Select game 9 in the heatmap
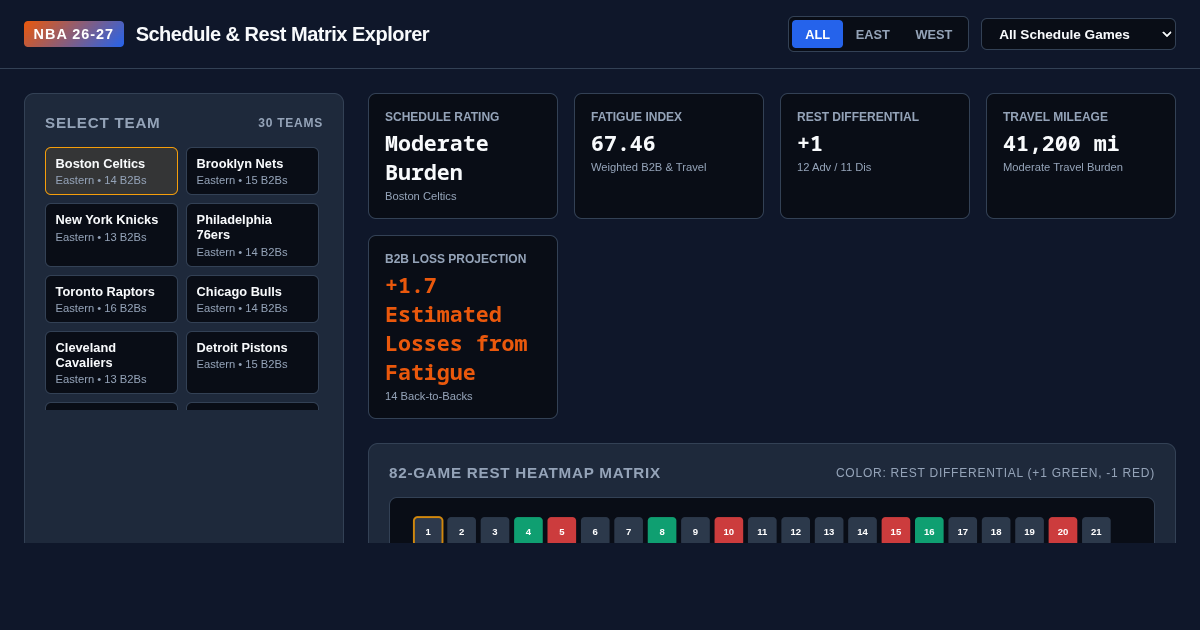The width and height of the screenshot is (1200, 630). pos(695,531)
